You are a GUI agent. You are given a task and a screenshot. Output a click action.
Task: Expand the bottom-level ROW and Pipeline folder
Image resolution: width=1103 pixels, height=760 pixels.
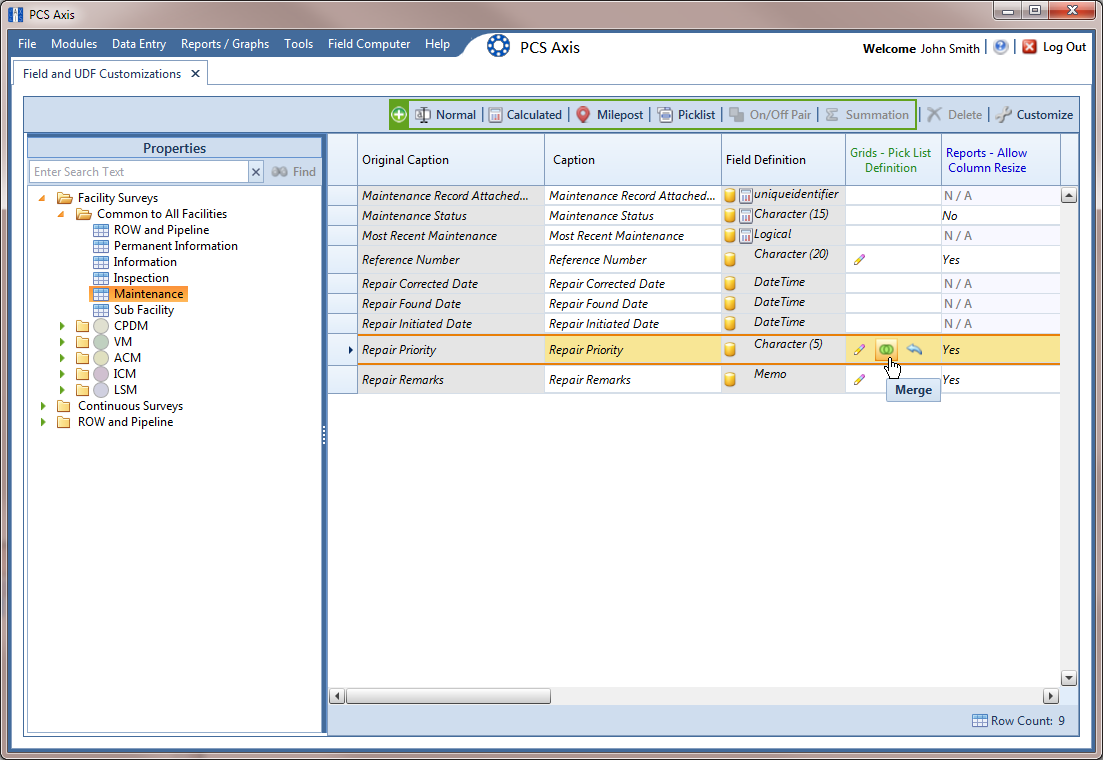point(43,422)
